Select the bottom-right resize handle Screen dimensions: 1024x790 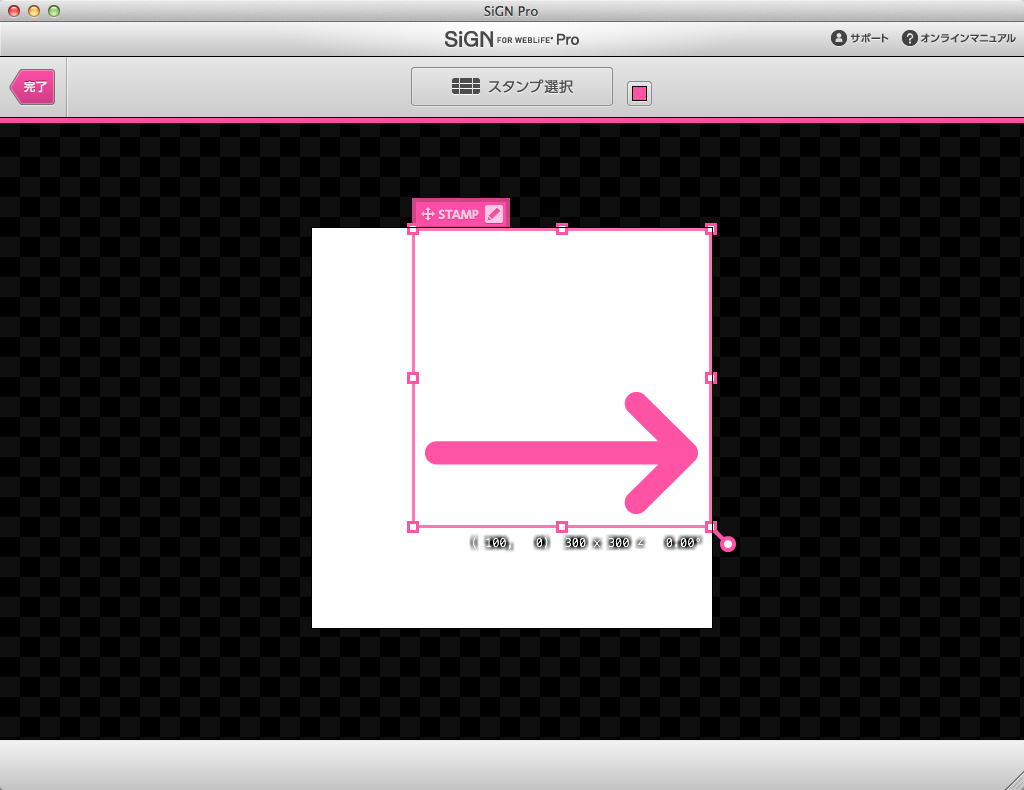click(x=711, y=527)
